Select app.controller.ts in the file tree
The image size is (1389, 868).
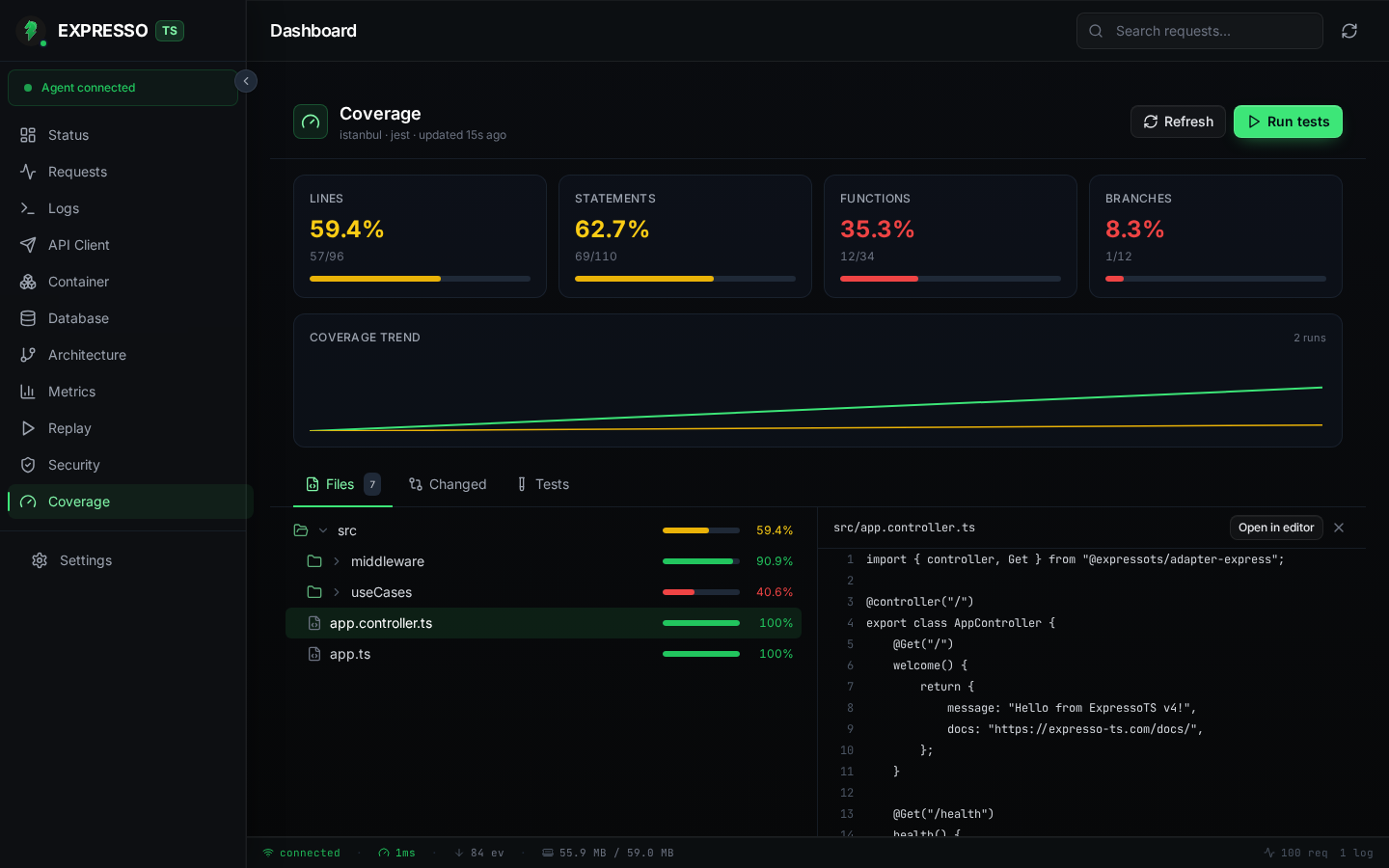[543, 623]
